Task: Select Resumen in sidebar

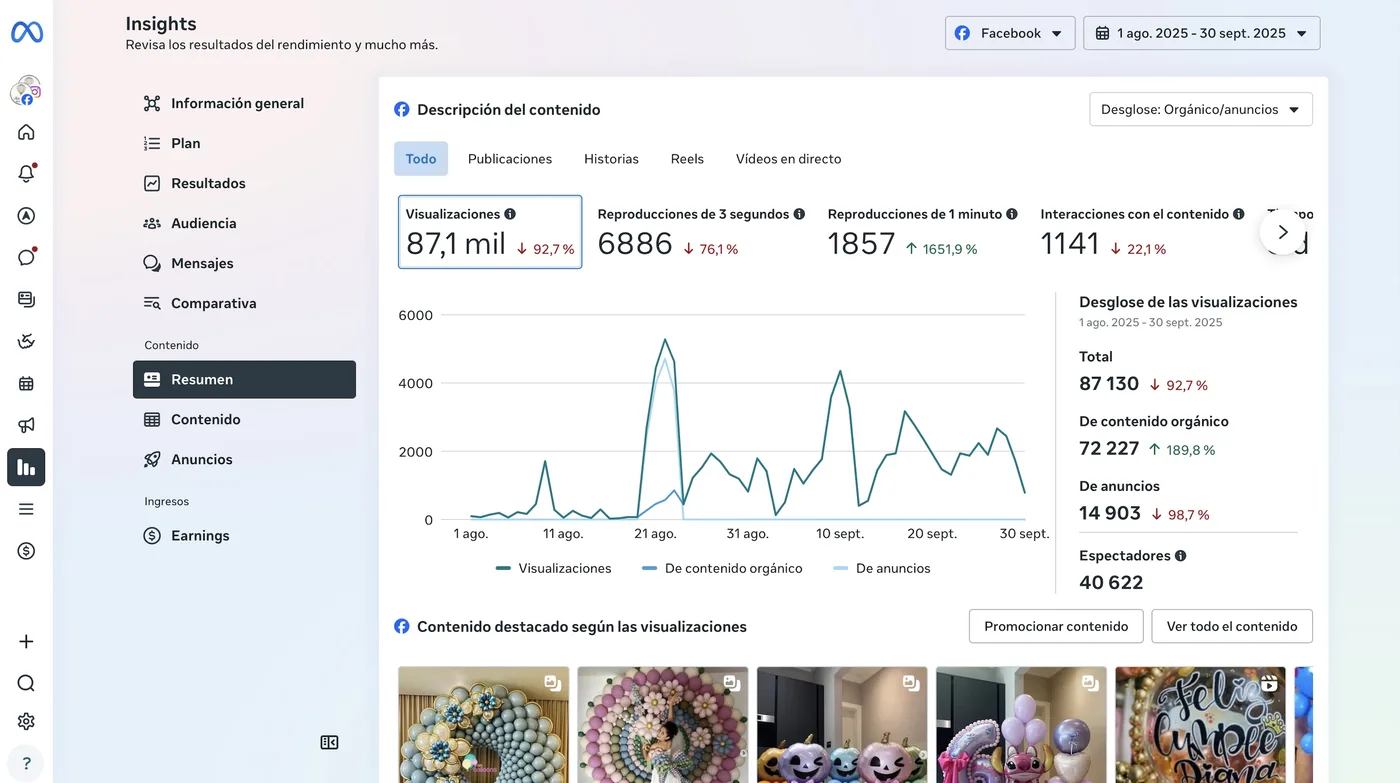Action: (x=244, y=380)
